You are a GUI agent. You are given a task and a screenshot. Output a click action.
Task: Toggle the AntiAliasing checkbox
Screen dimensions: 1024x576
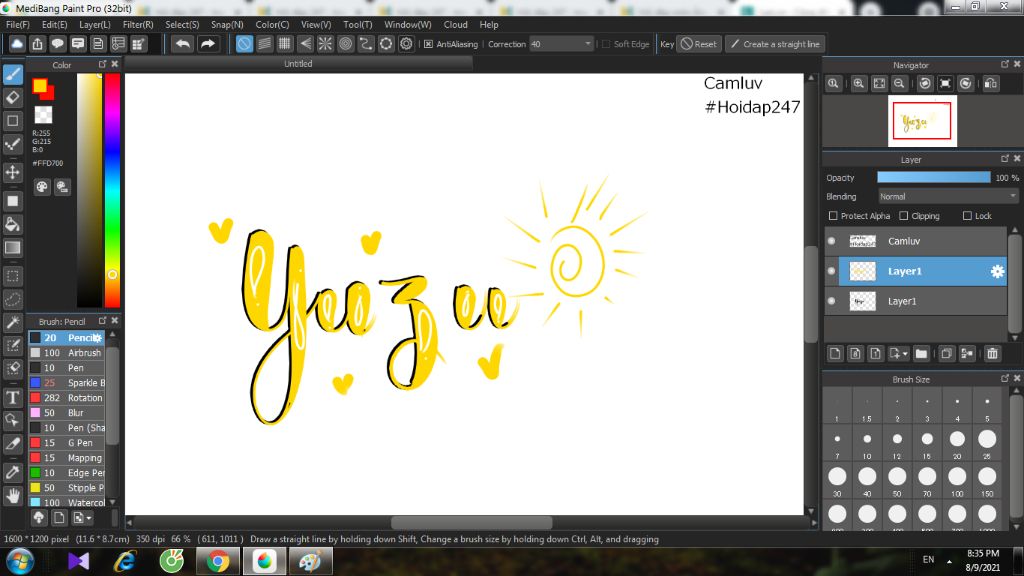pyautogui.click(x=428, y=44)
